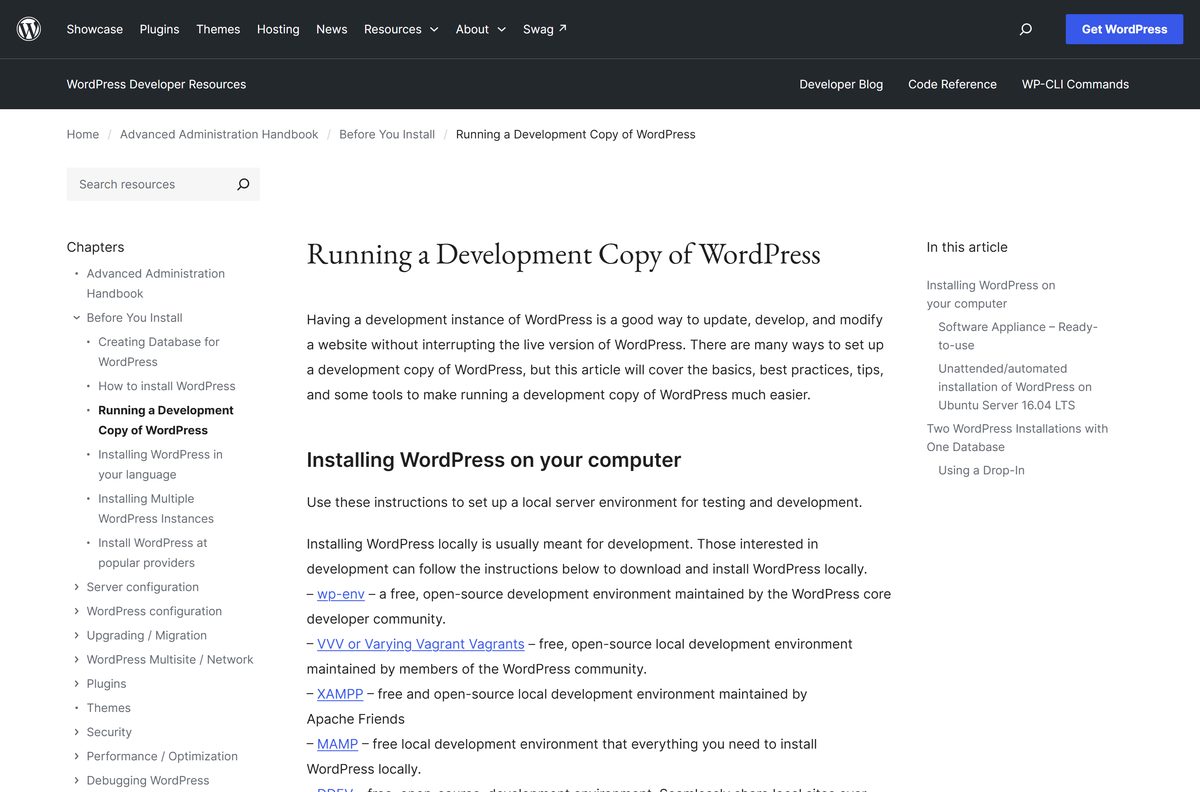Expand the Server configuration chapter
The image size is (1200, 792).
point(77,587)
